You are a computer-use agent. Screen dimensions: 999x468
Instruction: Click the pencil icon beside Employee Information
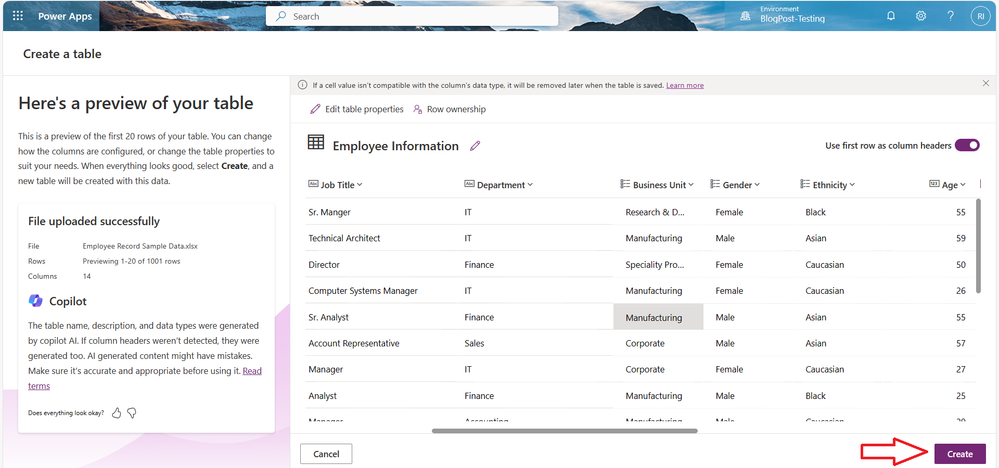tap(475, 146)
